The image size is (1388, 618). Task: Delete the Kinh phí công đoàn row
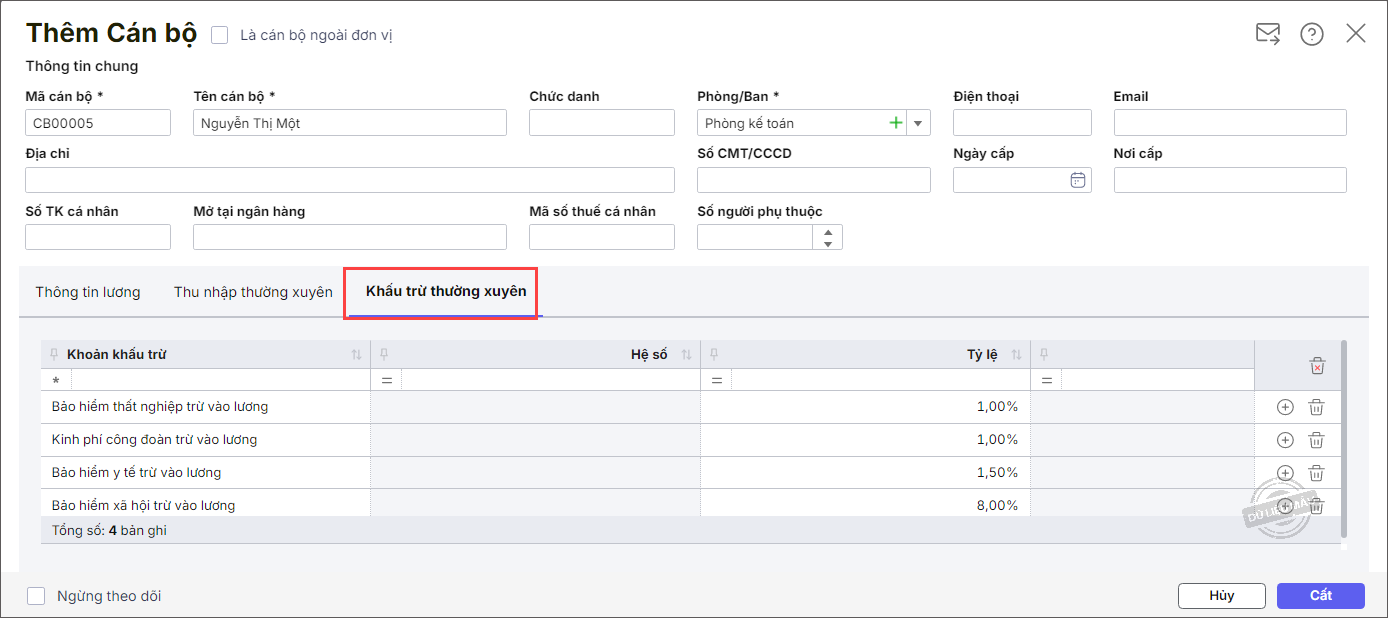tap(1317, 440)
